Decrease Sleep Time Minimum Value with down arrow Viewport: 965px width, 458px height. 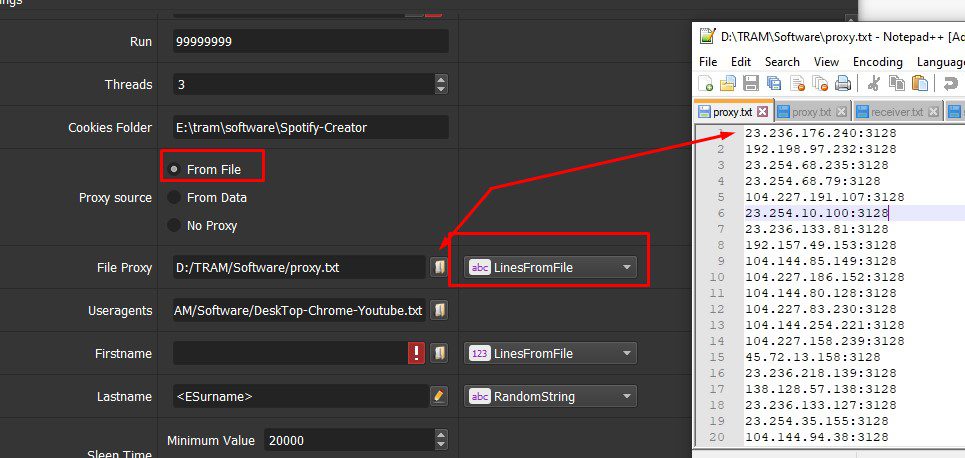(441, 446)
